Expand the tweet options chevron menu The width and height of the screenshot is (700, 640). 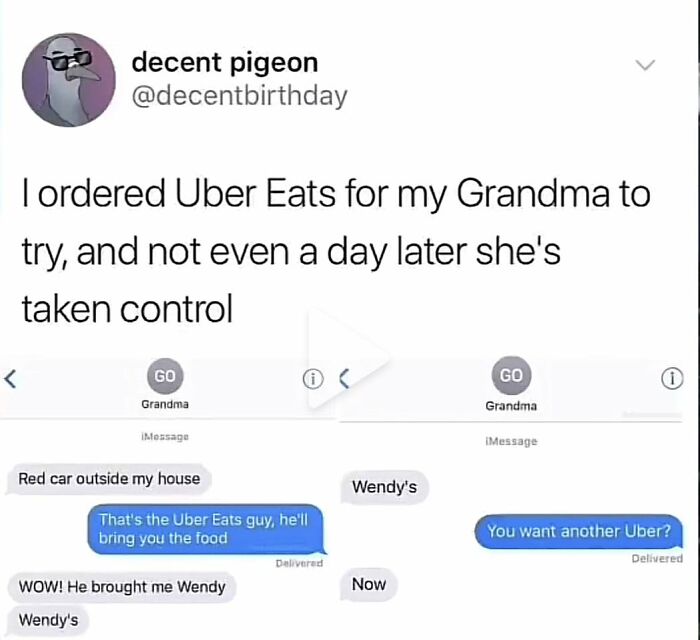point(645,65)
